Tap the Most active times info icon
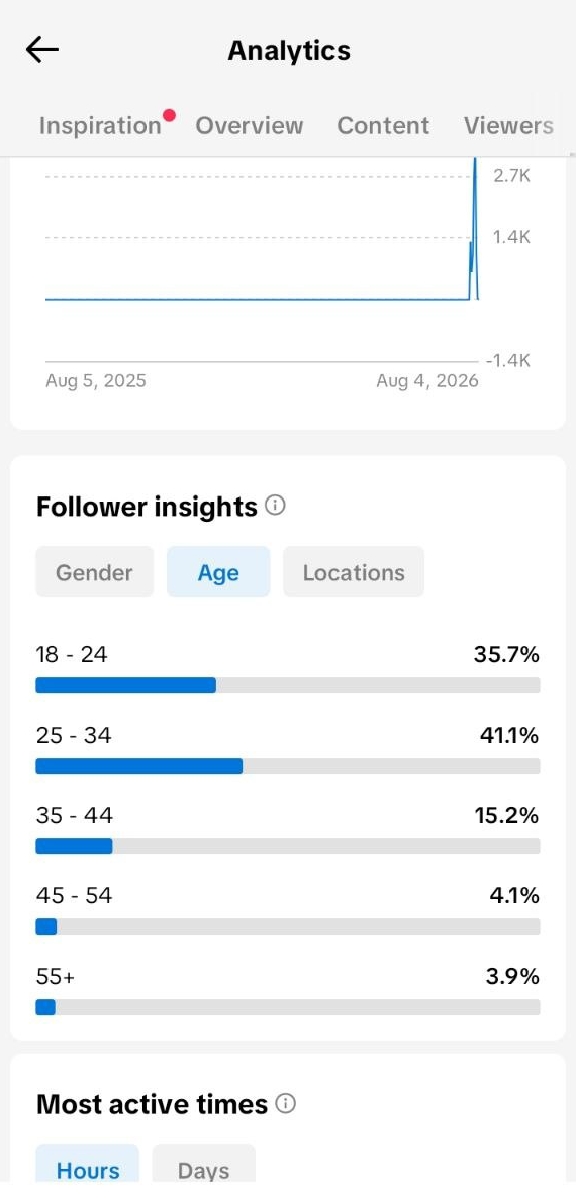576x1198 pixels. 286,1103
